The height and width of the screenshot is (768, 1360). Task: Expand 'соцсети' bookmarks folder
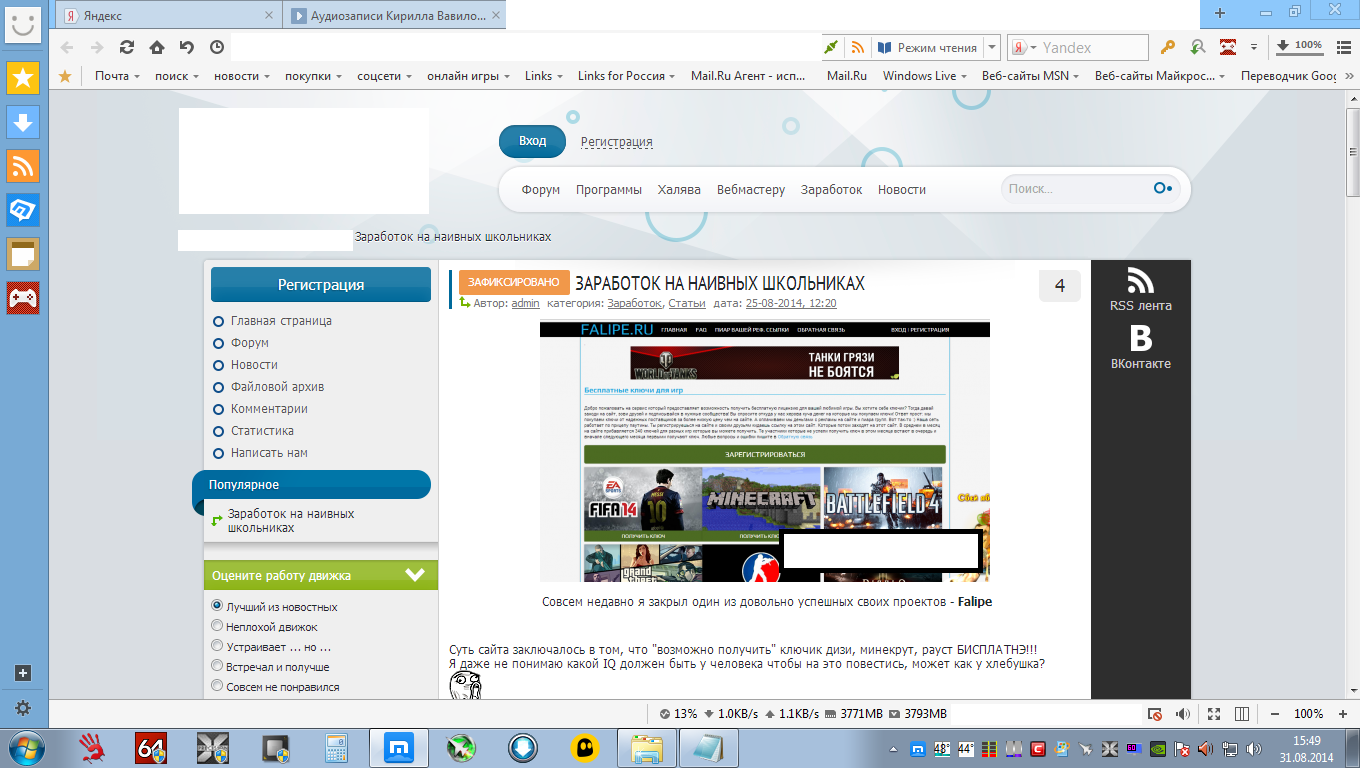click(385, 76)
